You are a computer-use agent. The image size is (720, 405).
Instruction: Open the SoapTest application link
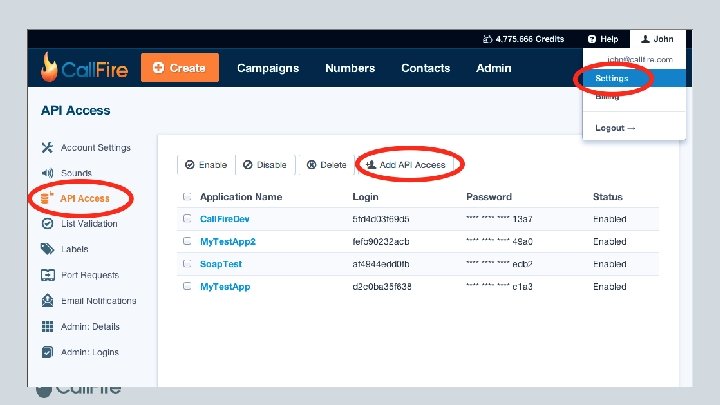[x=221, y=264]
